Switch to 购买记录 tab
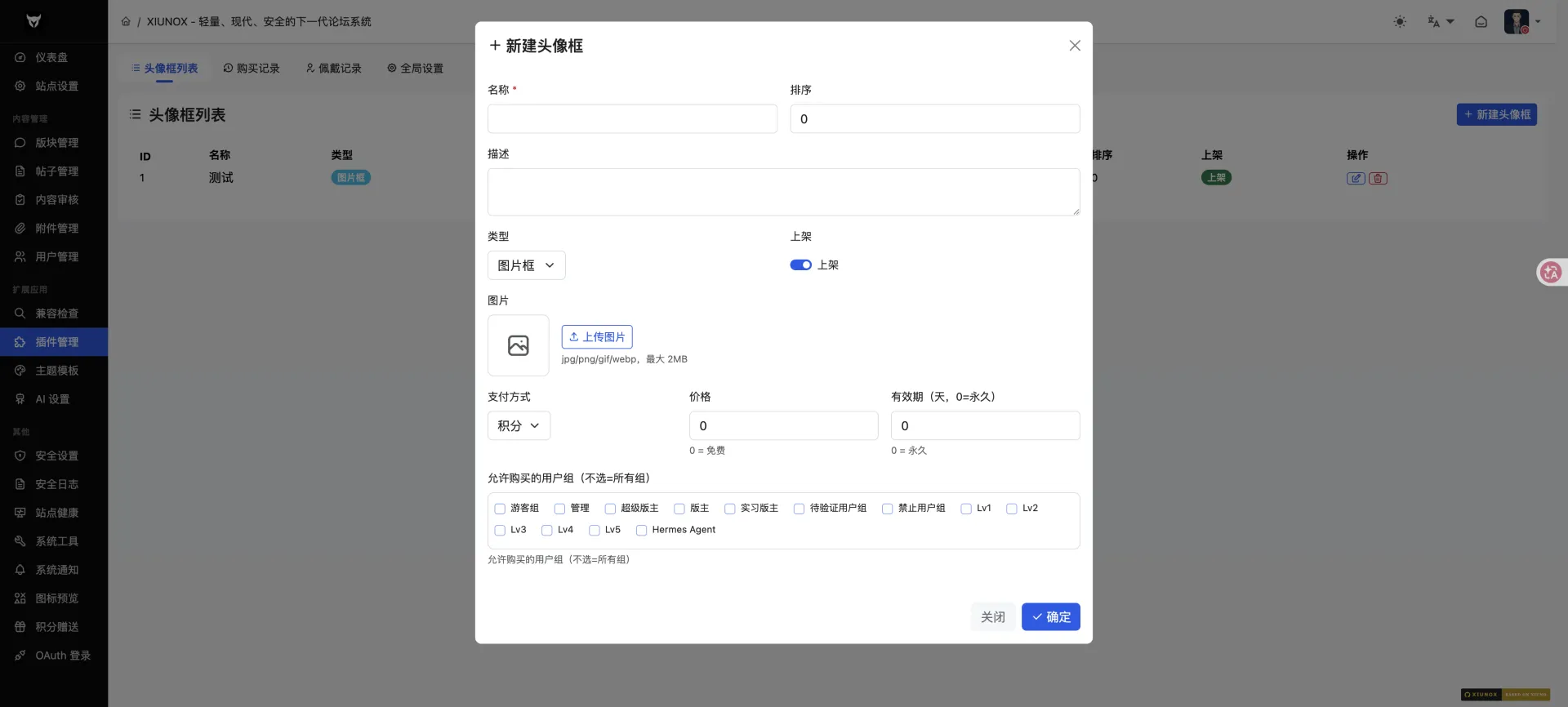Screen dimensions: 1568x707 [x=252, y=69]
